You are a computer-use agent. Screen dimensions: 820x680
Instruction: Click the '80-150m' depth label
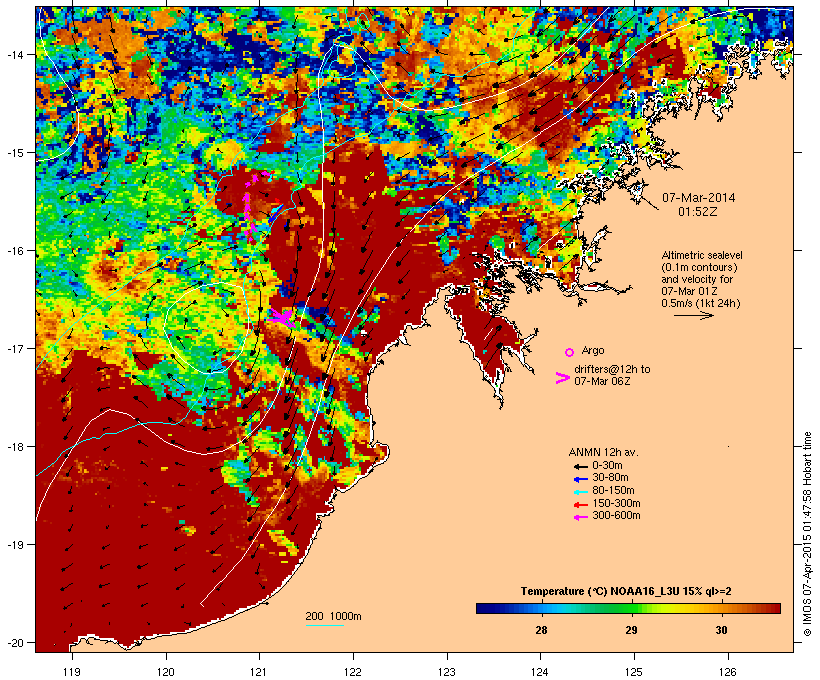613,491
